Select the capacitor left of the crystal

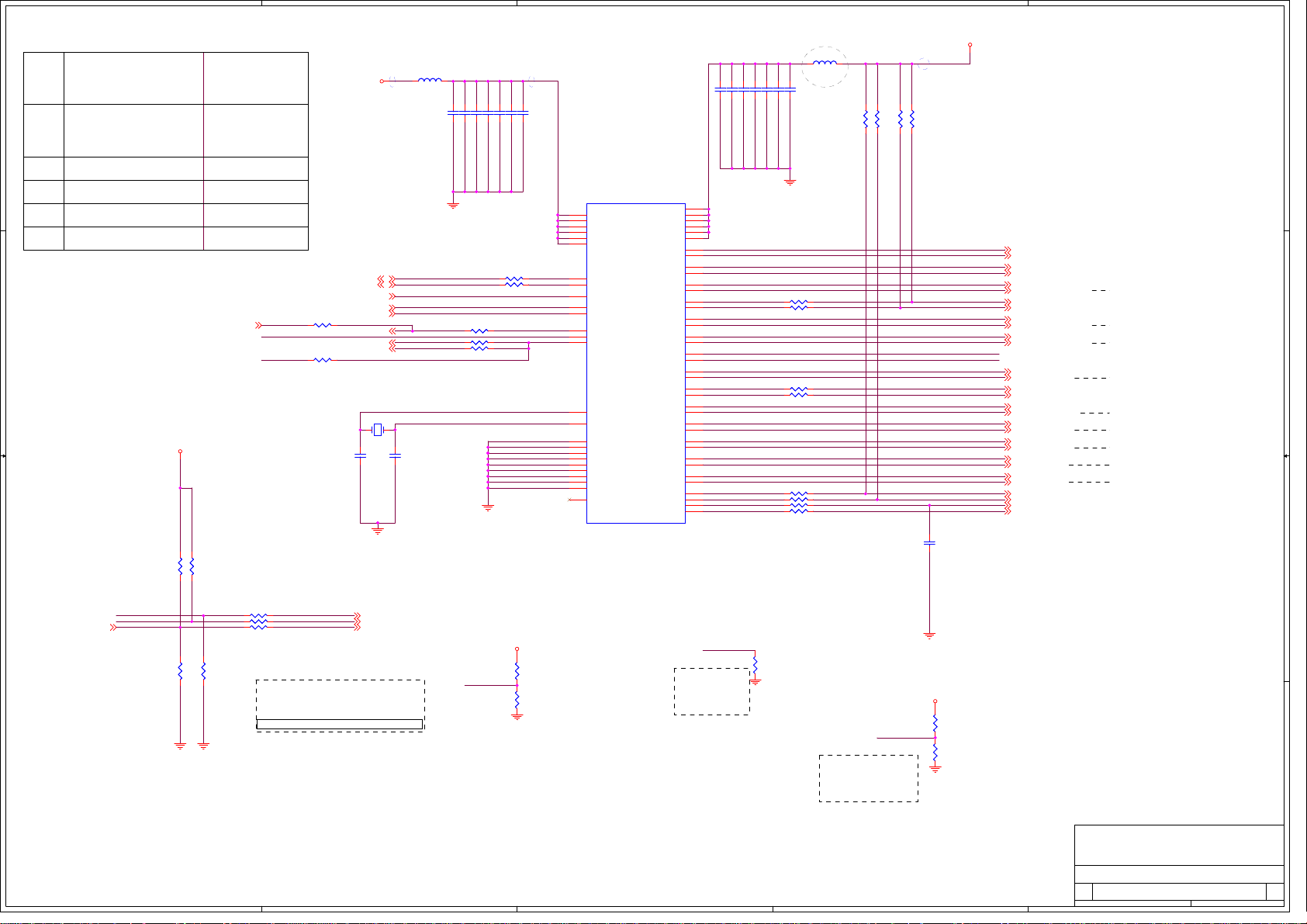(360, 456)
